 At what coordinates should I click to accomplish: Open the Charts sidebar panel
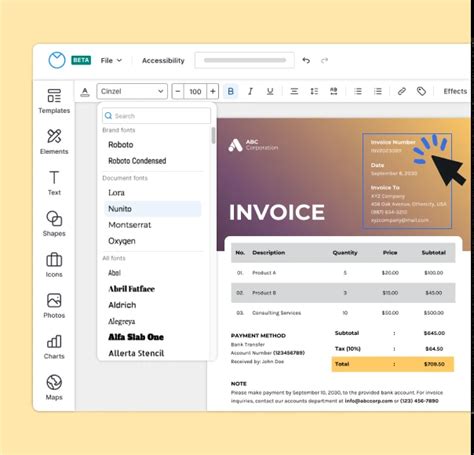[54, 347]
